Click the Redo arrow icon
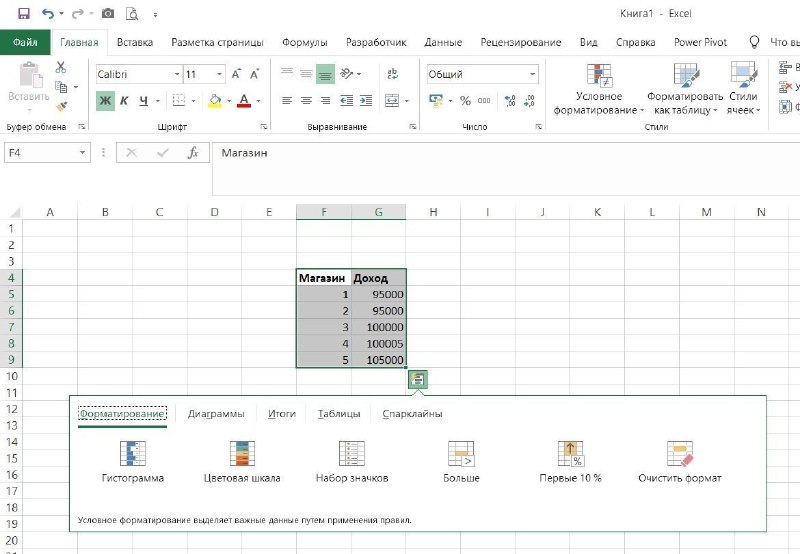The height and width of the screenshot is (554, 800). [x=78, y=14]
